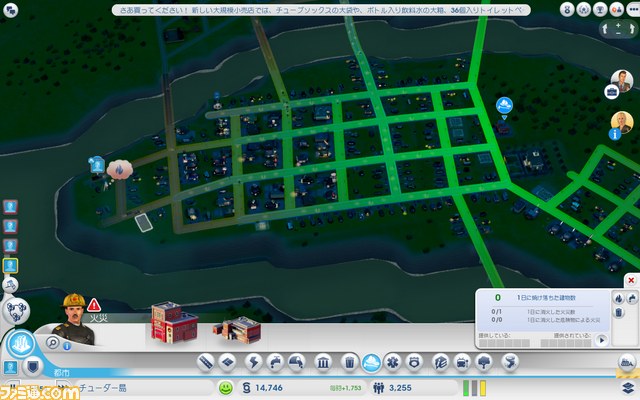
Task: Click the male advisor portrait
Action: (622, 81)
